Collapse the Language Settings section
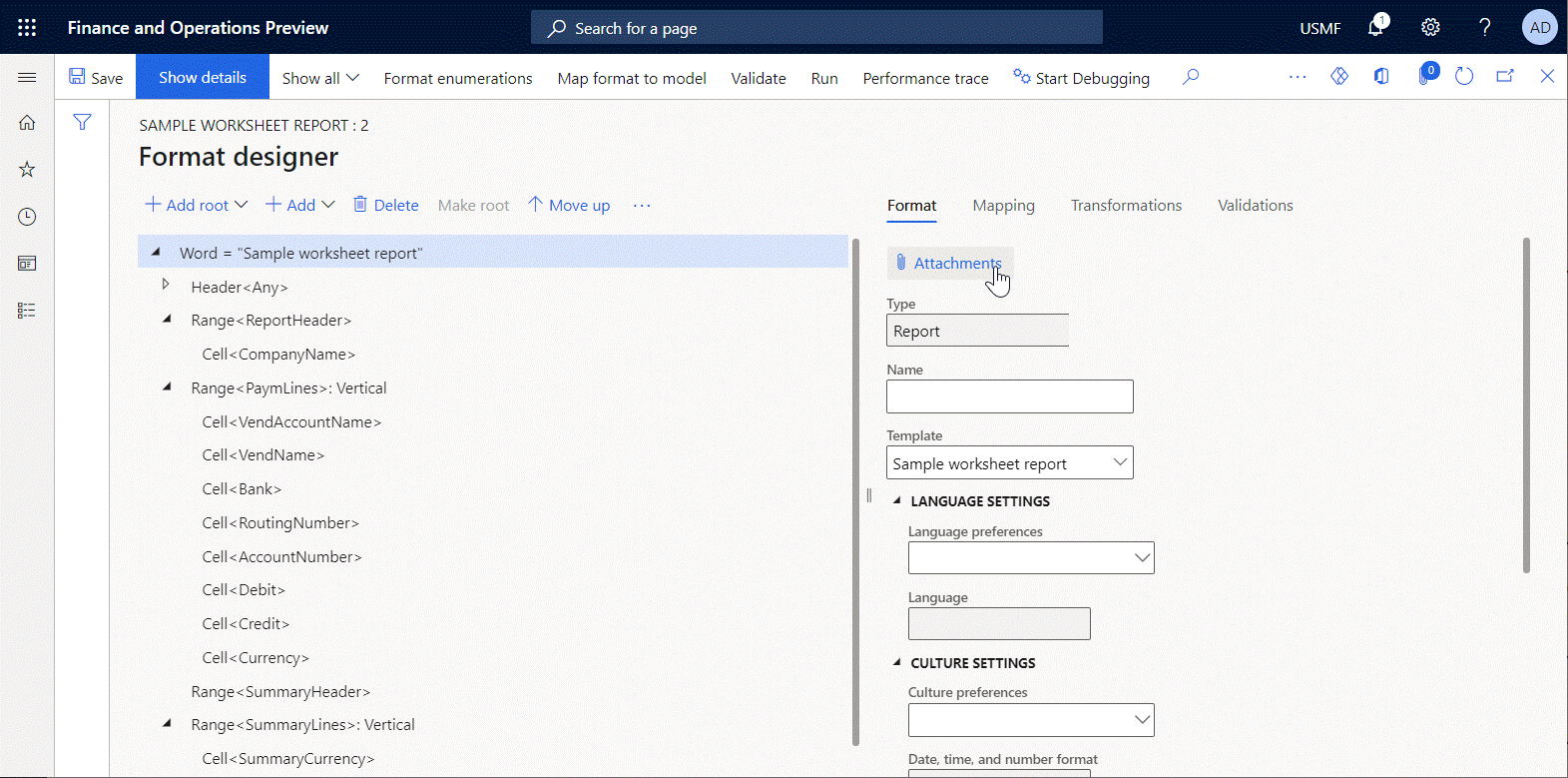The height and width of the screenshot is (778, 1568). pos(896,501)
